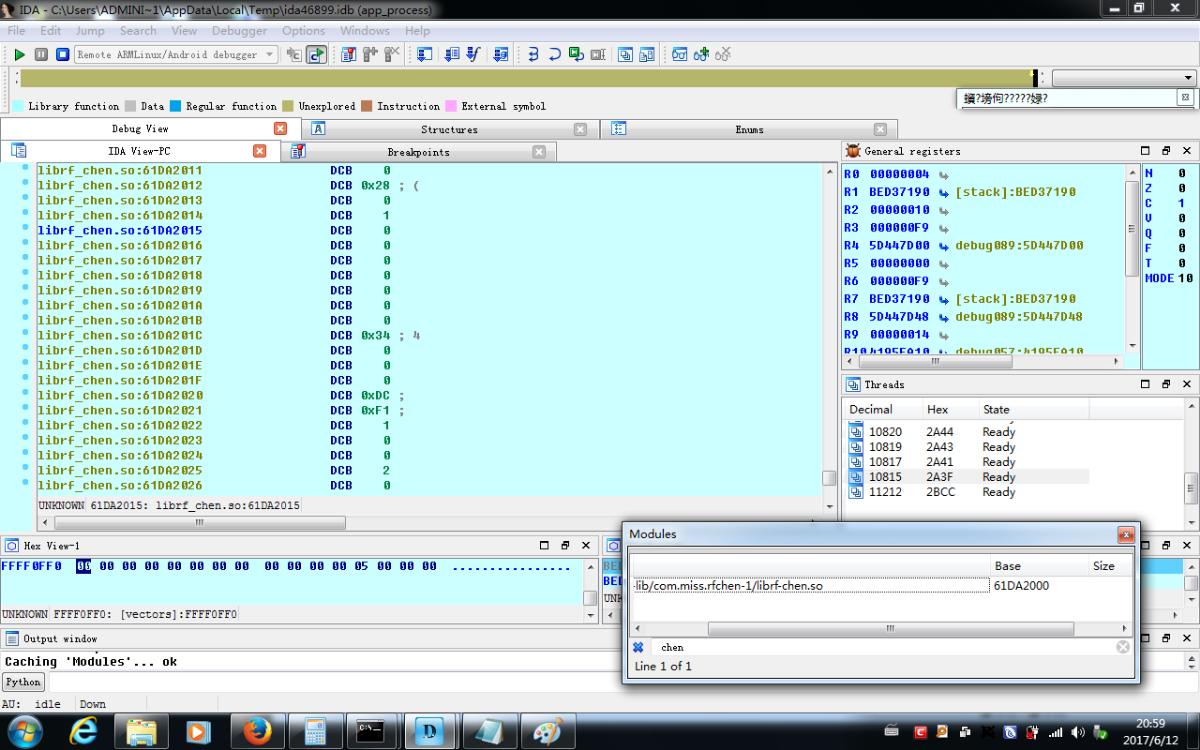The image size is (1200, 750).
Task: Click the highlighted attach-to-process toolbar icon
Action: (316, 55)
